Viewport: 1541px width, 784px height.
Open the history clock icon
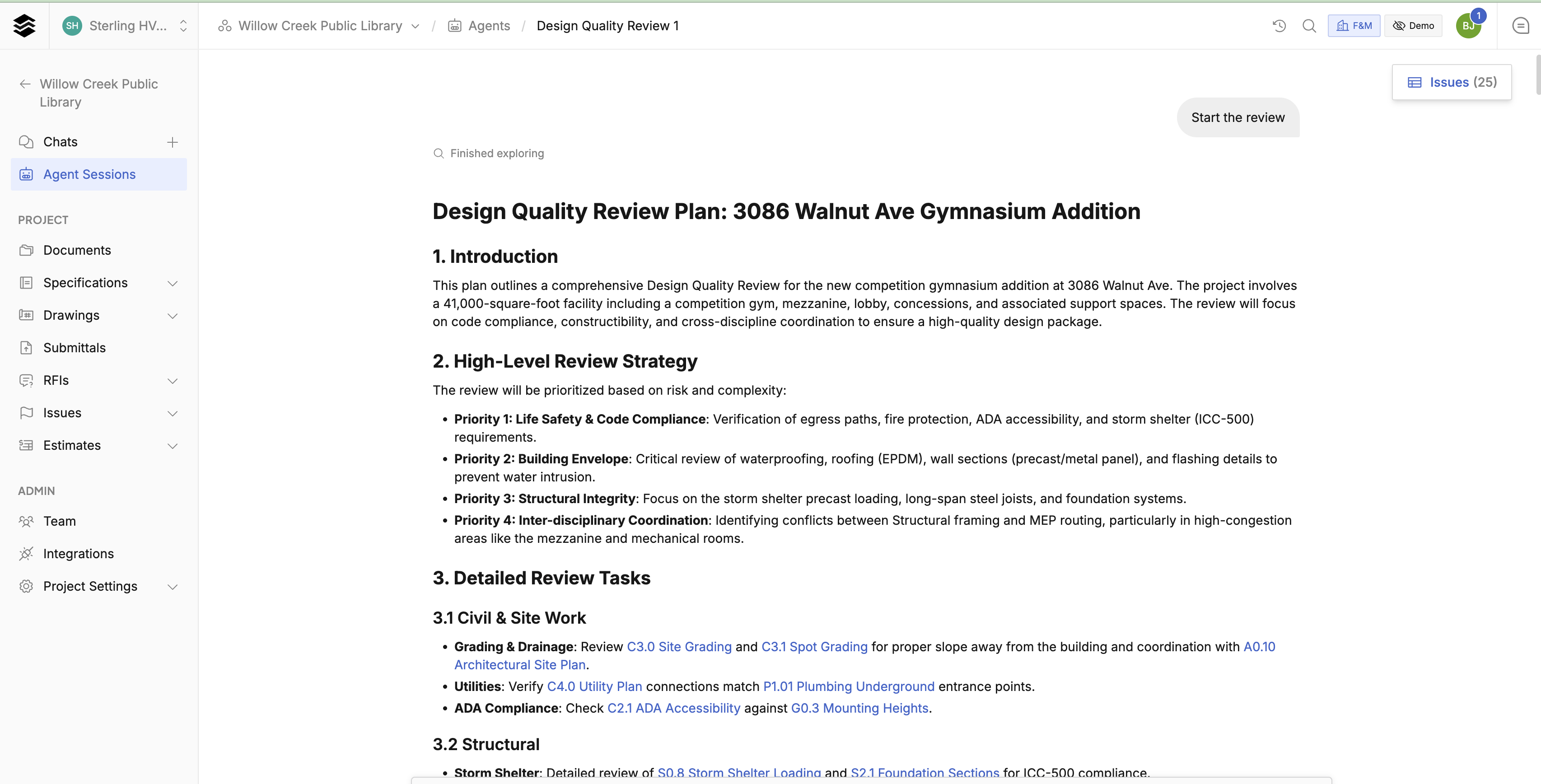pyautogui.click(x=1279, y=26)
